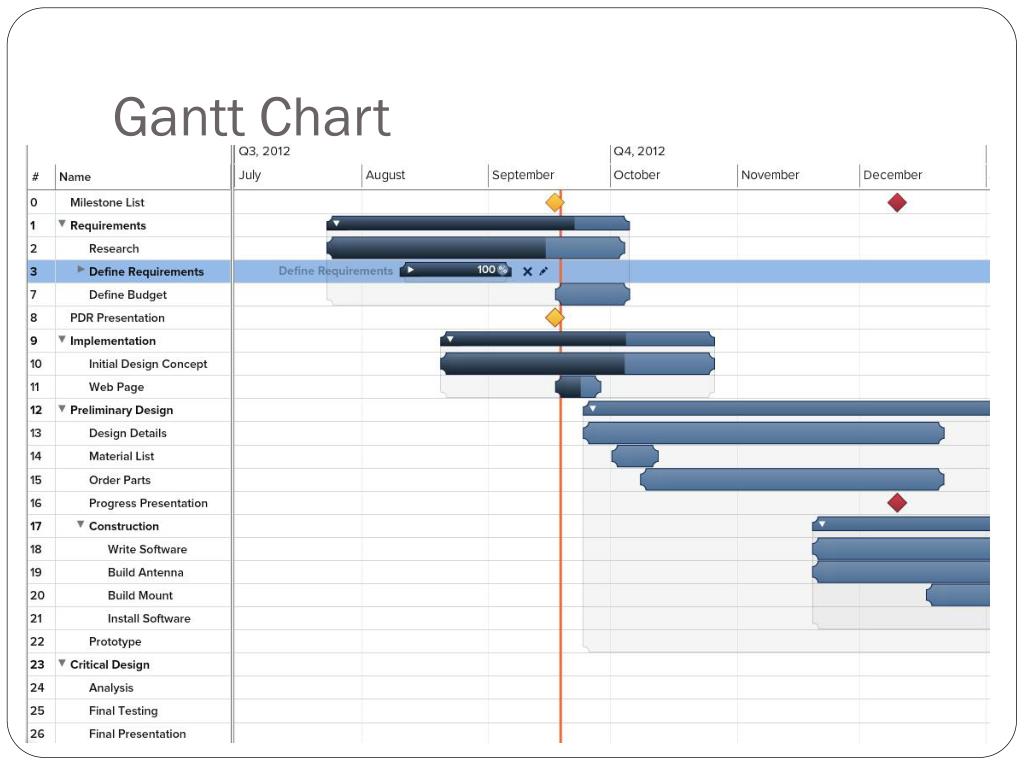
Task: Select the Order Parts task bar
Action: 792,479
